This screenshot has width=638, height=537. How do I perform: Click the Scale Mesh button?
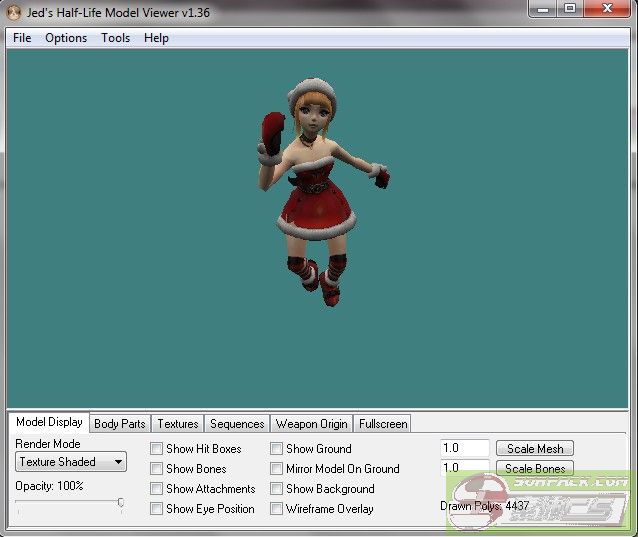pos(535,448)
